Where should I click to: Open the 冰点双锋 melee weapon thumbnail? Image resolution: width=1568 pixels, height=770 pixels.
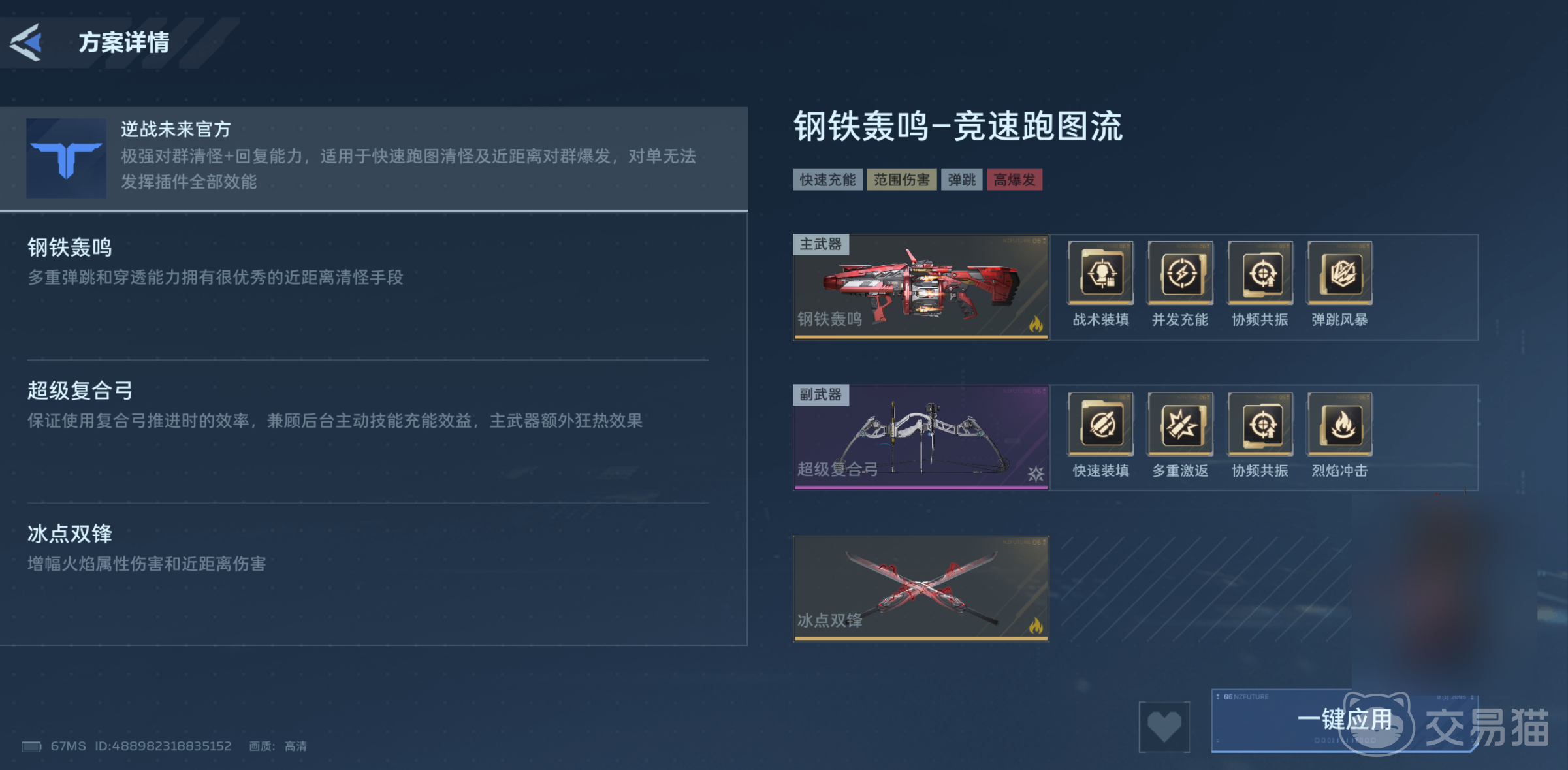pyautogui.click(x=921, y=589)
